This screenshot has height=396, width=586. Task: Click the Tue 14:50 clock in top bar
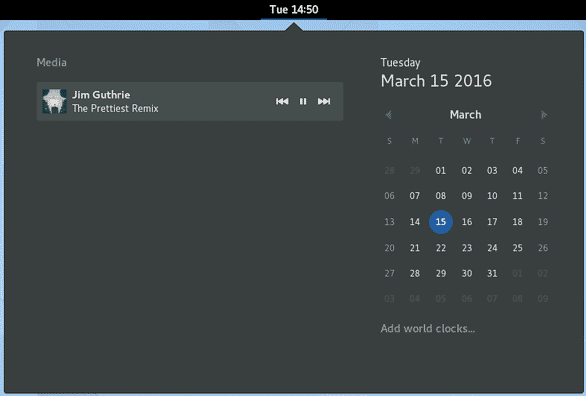click(x=294, y=9)
